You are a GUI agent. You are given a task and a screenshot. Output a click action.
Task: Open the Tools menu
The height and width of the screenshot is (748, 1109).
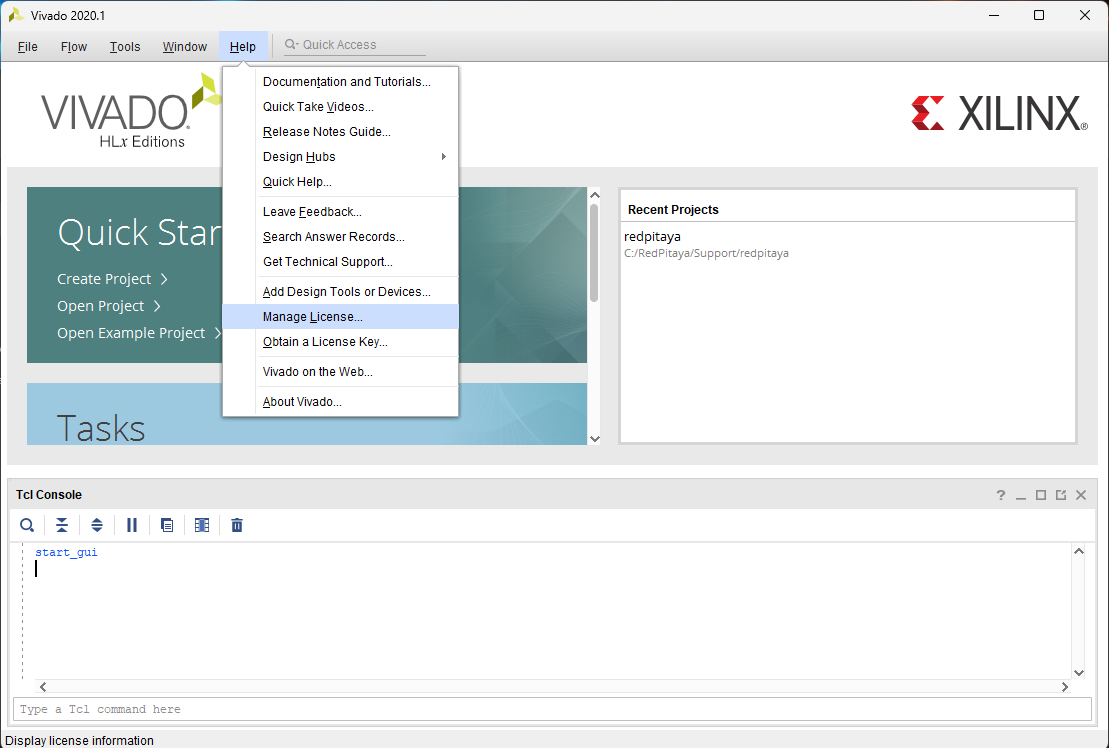(x=125, y=47)
